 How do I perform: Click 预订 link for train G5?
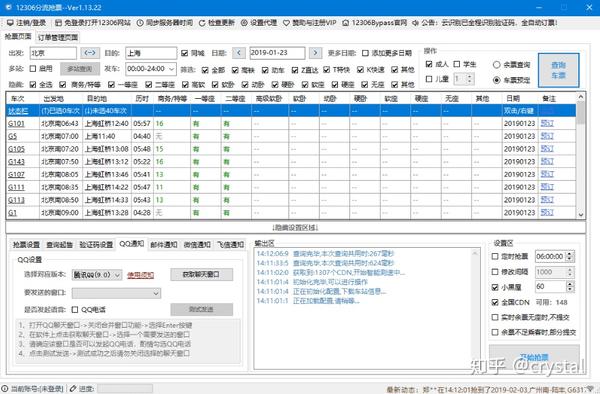click(547, 136)
